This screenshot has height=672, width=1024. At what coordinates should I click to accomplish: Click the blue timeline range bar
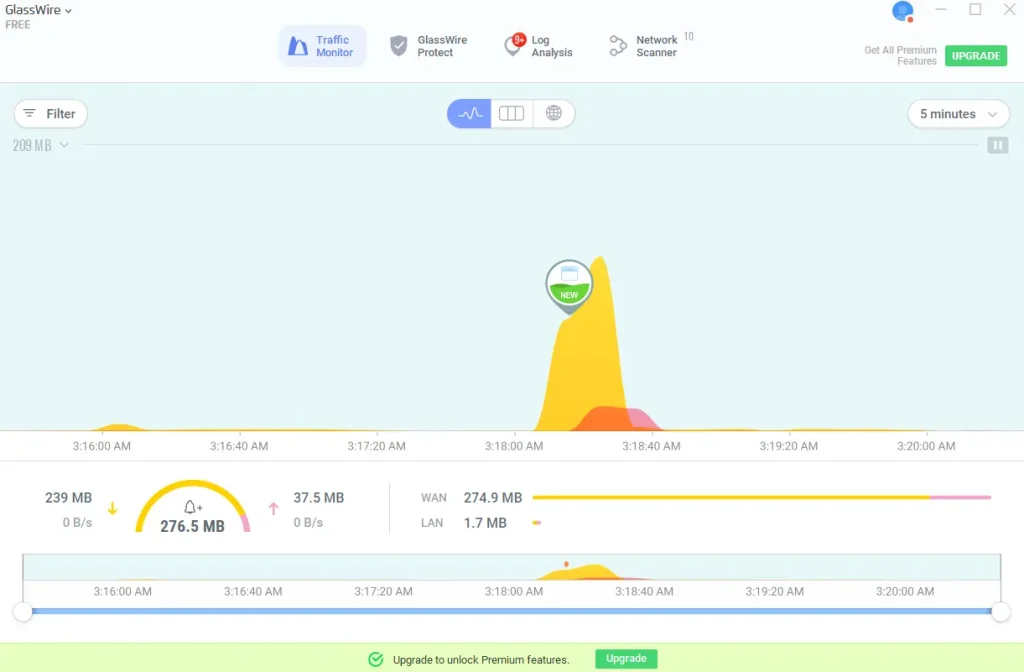511,611
